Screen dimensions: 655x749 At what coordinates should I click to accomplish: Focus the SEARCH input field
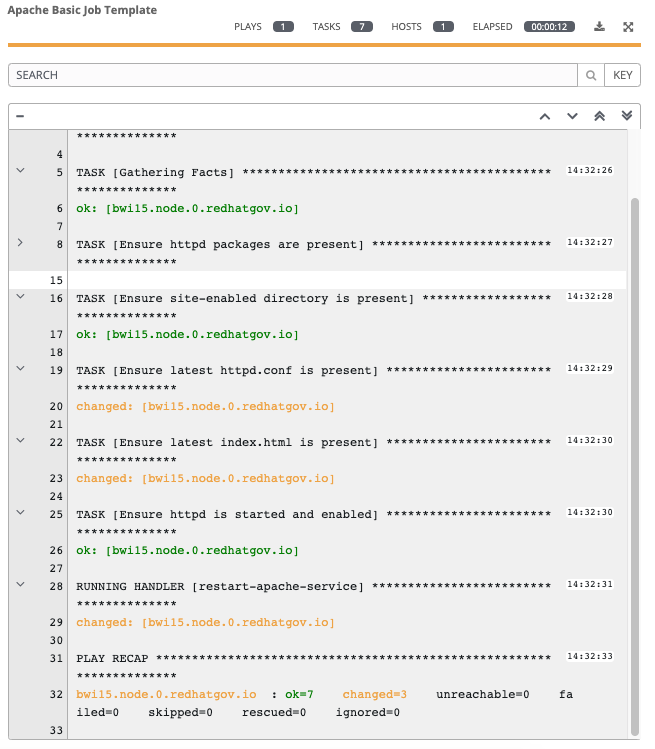click(293, 75)
